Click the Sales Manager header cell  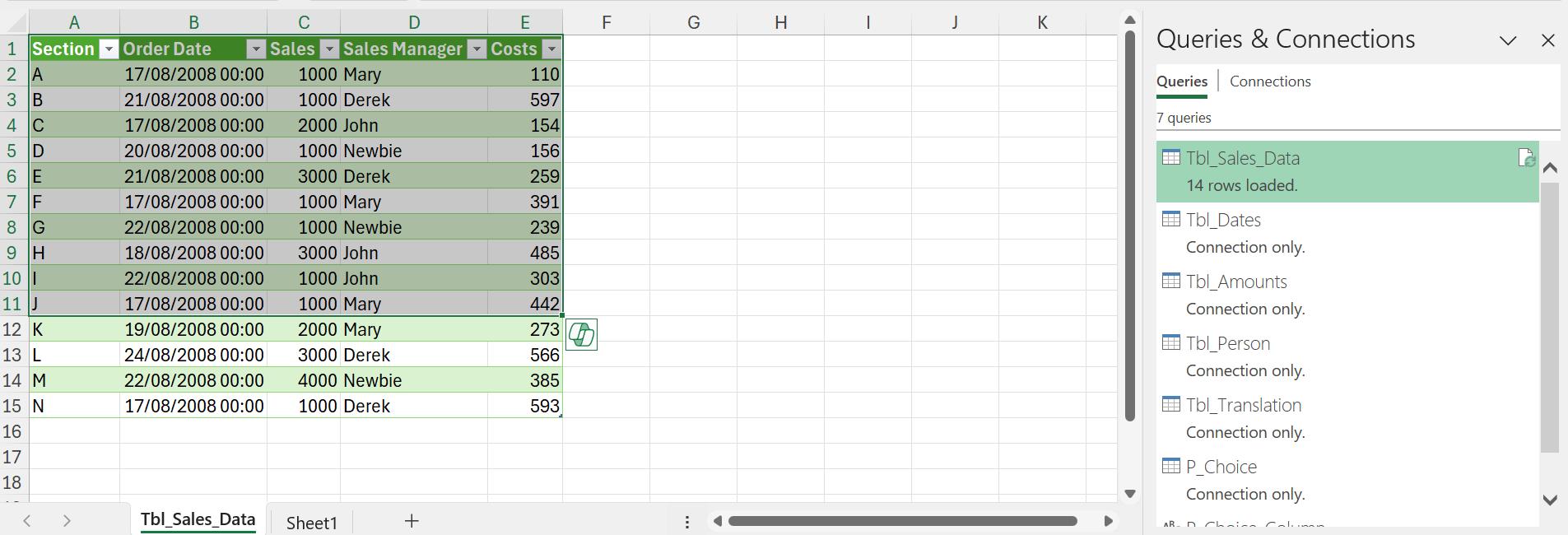pyautogui.click(x=414, y=49)
